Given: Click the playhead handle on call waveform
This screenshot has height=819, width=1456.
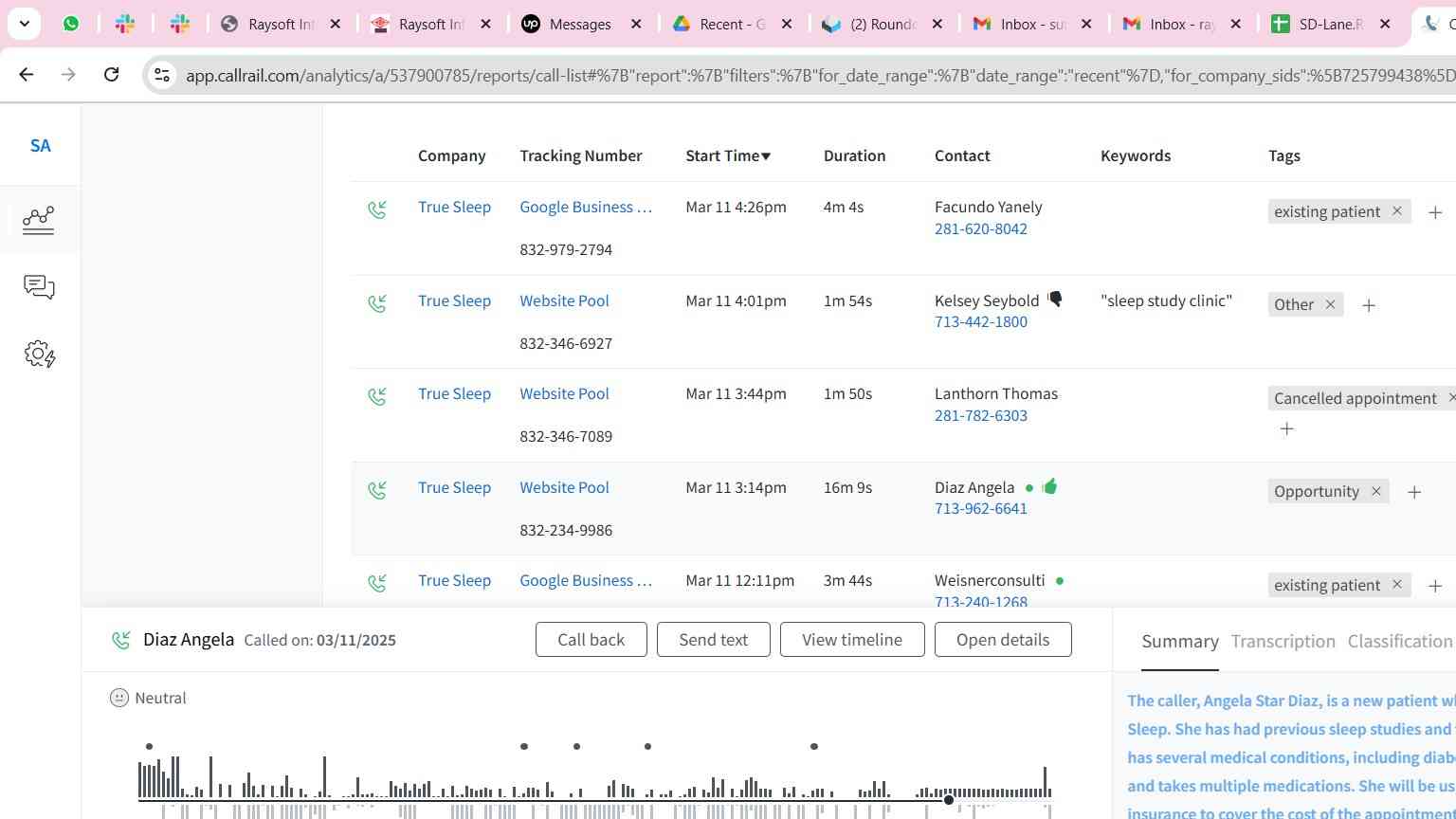Looking at the screenshot, I should pos(948,801).
